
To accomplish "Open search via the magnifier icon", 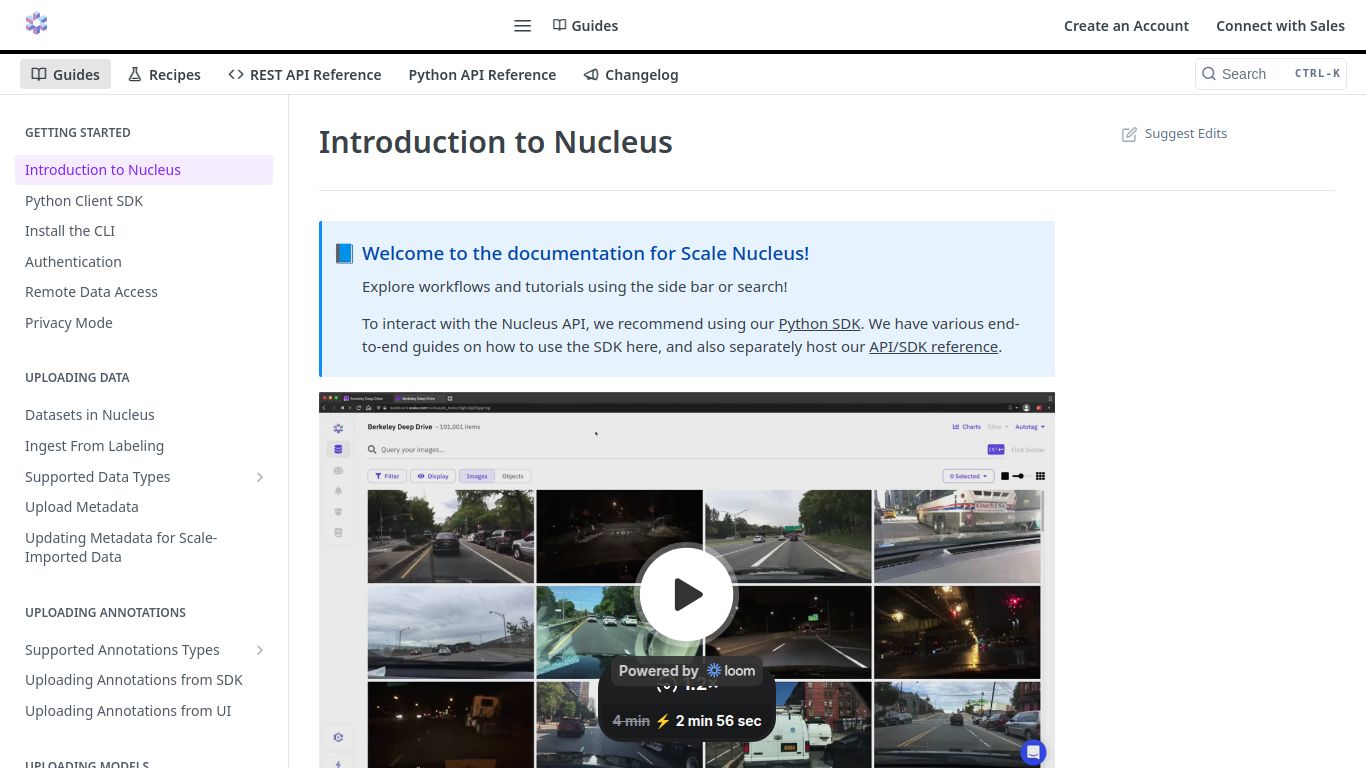I will click(x=1210, y=74).
